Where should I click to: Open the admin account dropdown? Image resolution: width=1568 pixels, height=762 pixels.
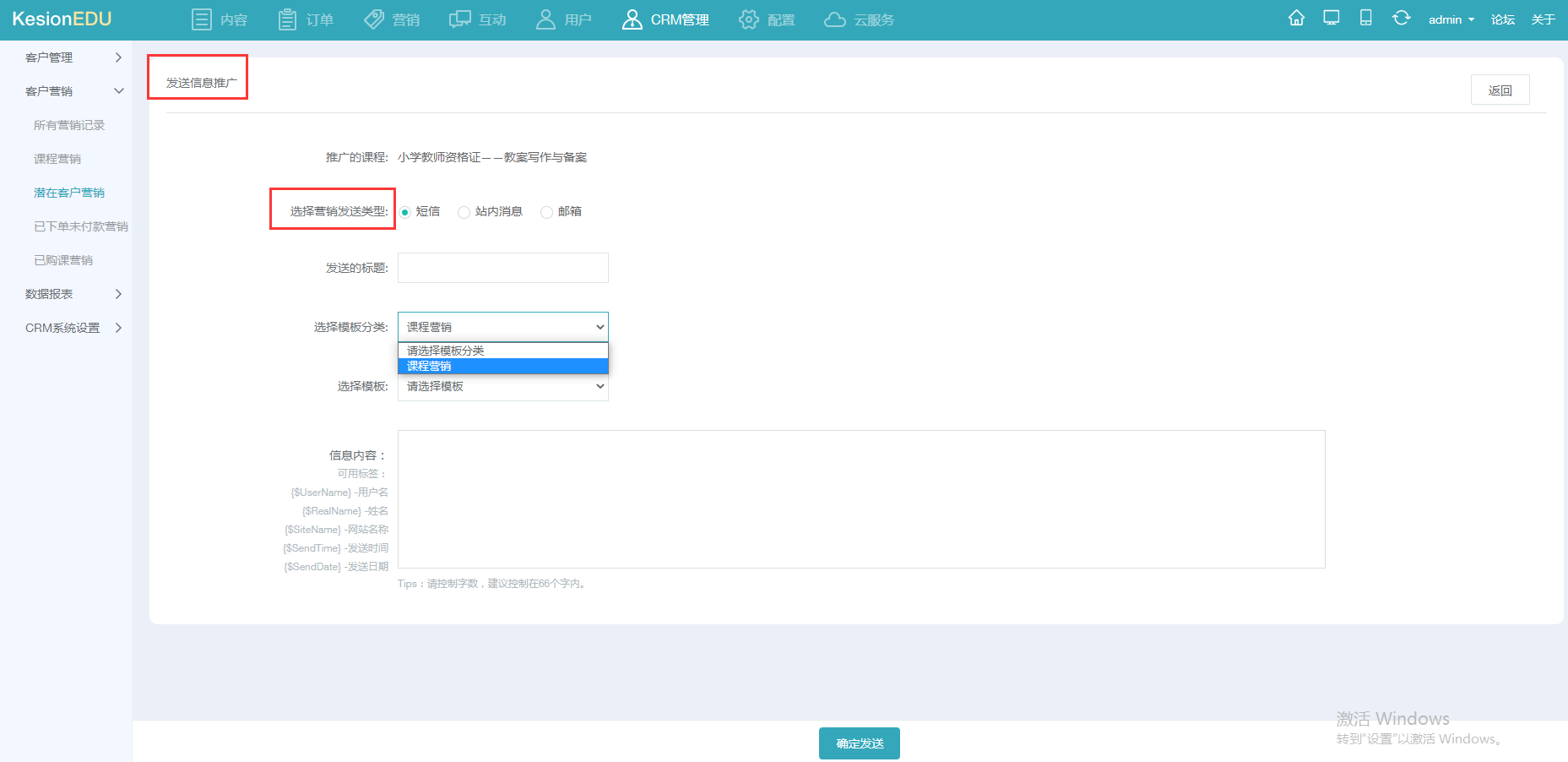(1451, 19)
